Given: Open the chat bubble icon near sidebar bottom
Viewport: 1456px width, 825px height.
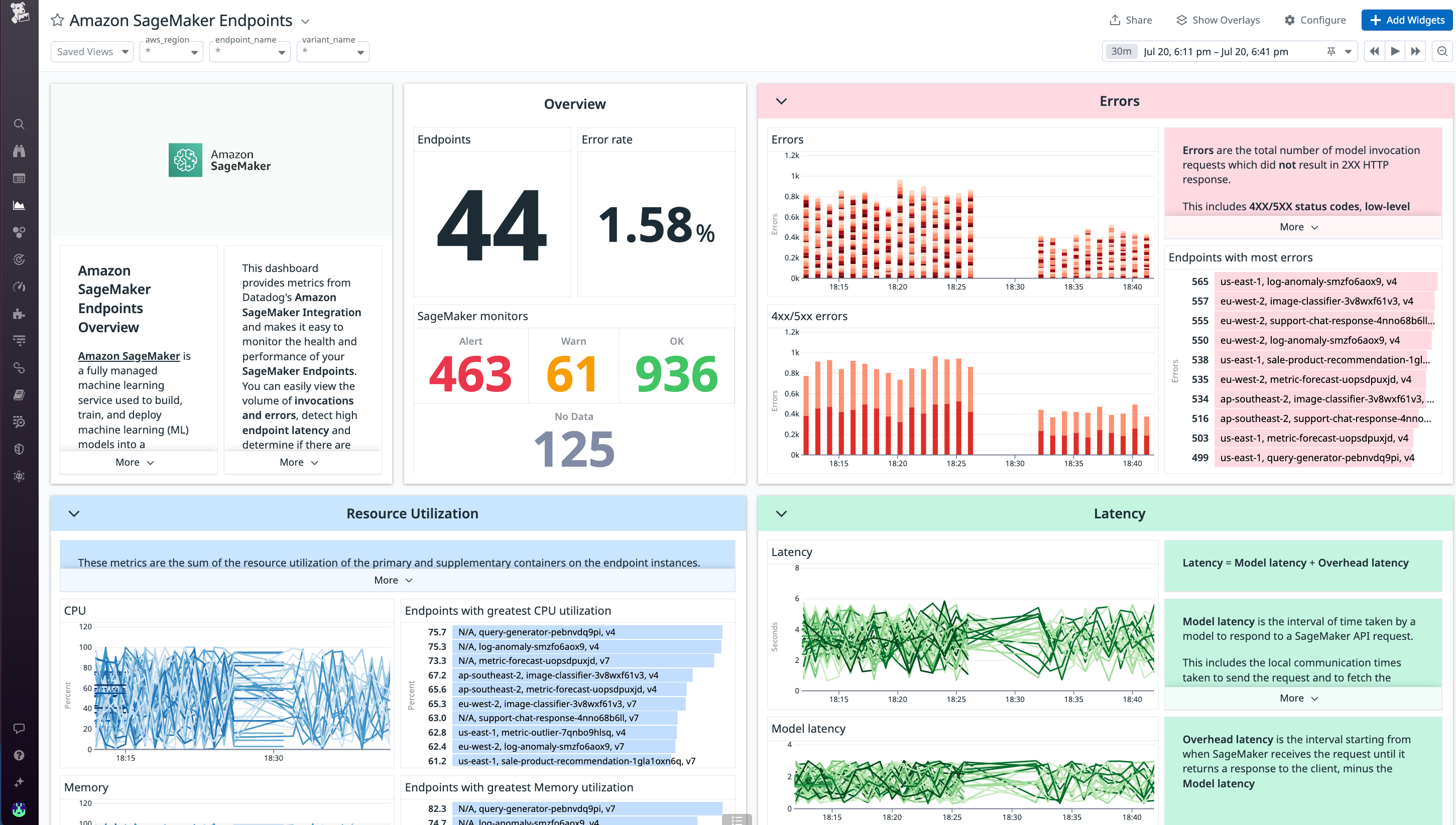Looking at the screenshot, I should click(19, 728).
